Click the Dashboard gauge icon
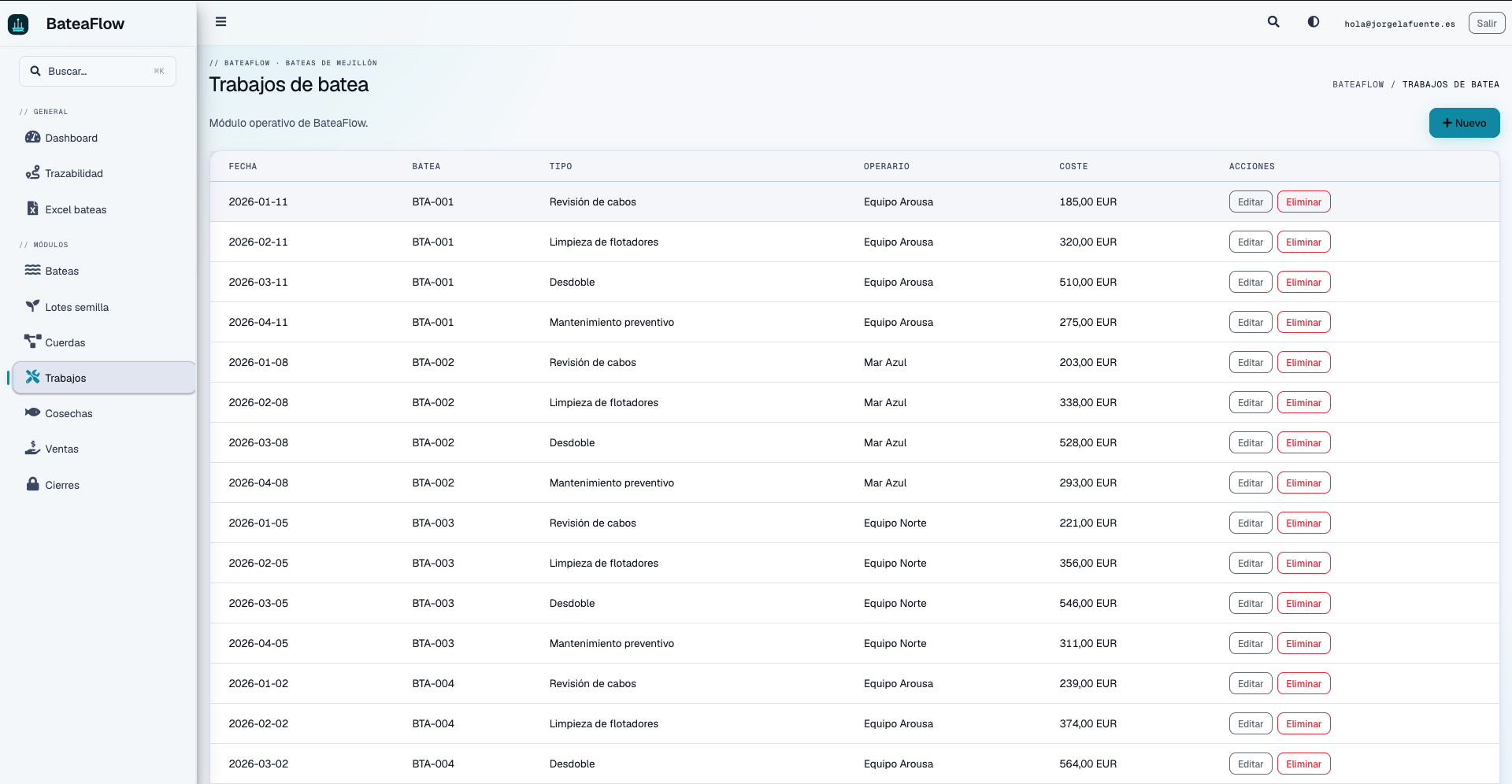This screenshot has height=784, width=1512. coord(32,138)
